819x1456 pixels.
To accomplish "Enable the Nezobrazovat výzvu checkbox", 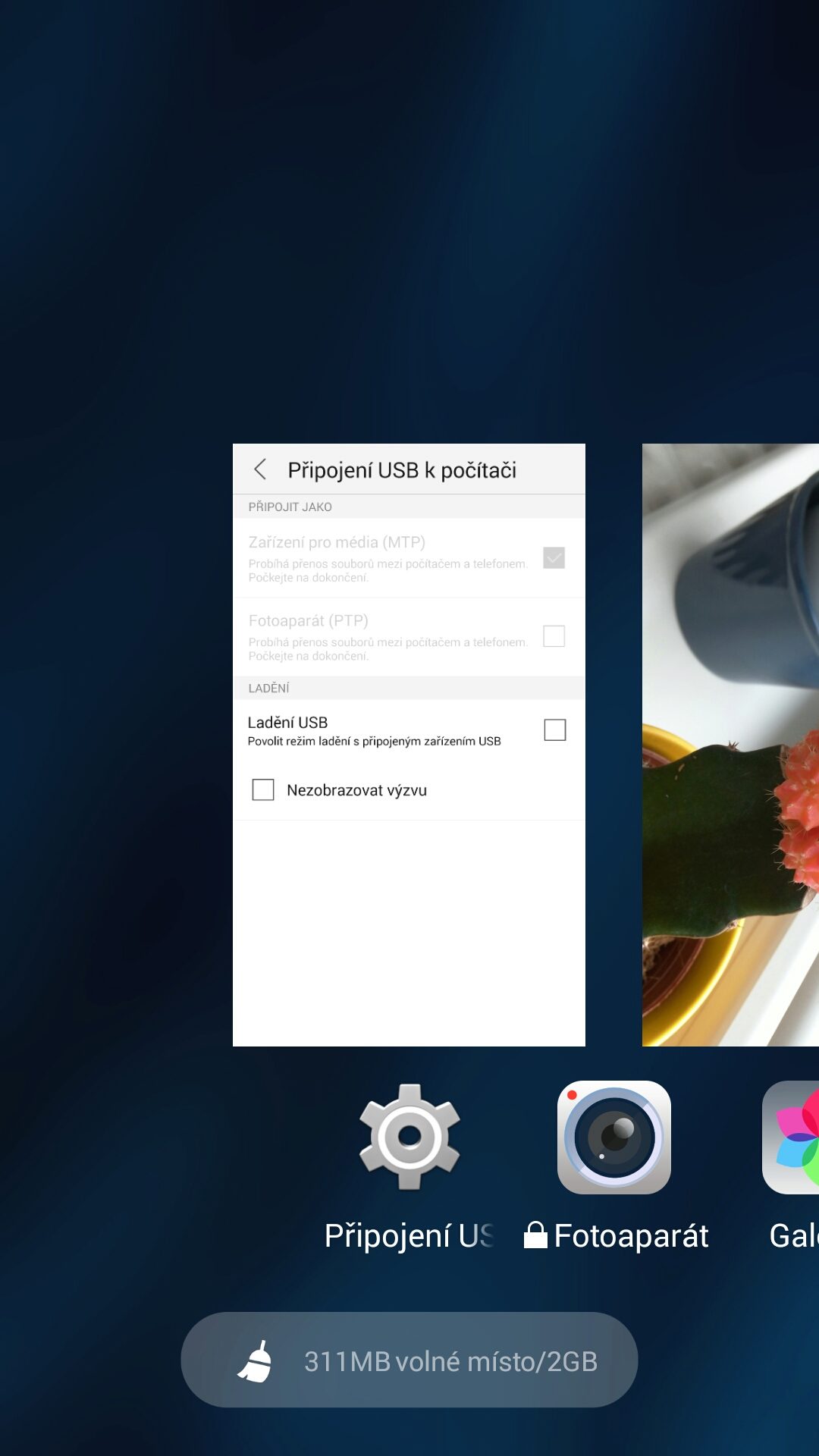I will (x=263, y=790).
